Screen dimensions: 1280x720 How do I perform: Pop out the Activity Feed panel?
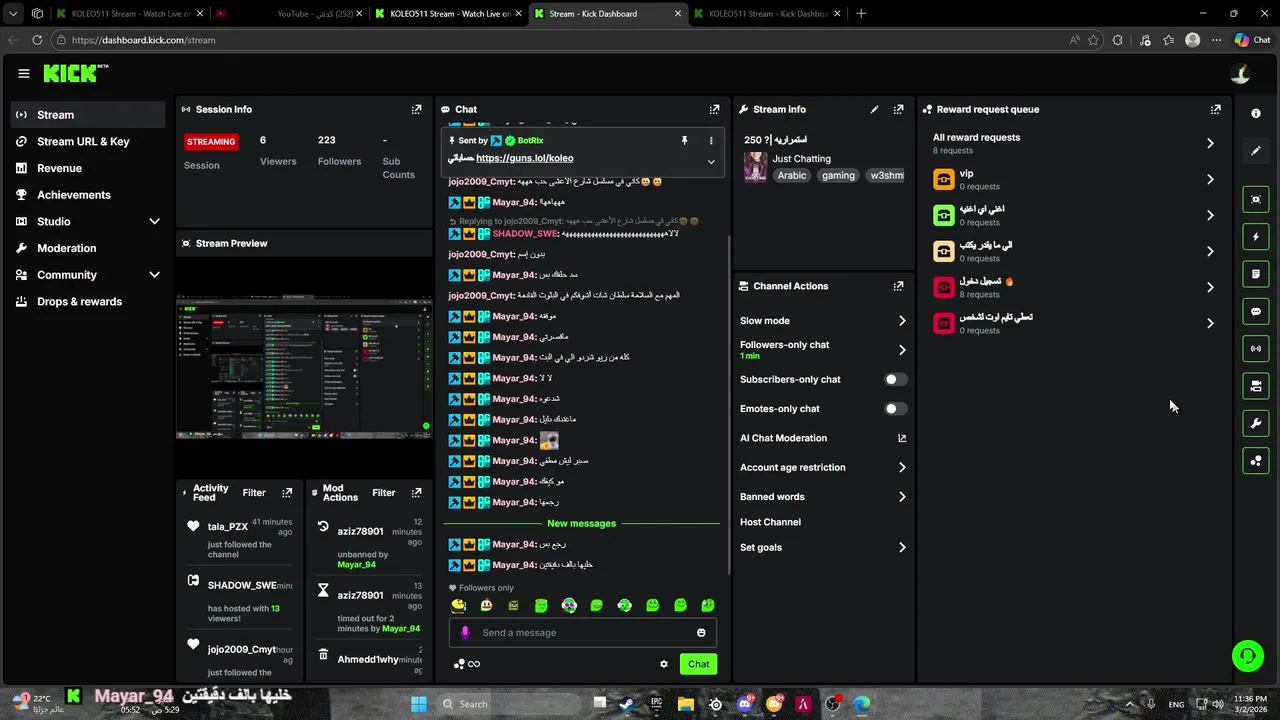287,493
